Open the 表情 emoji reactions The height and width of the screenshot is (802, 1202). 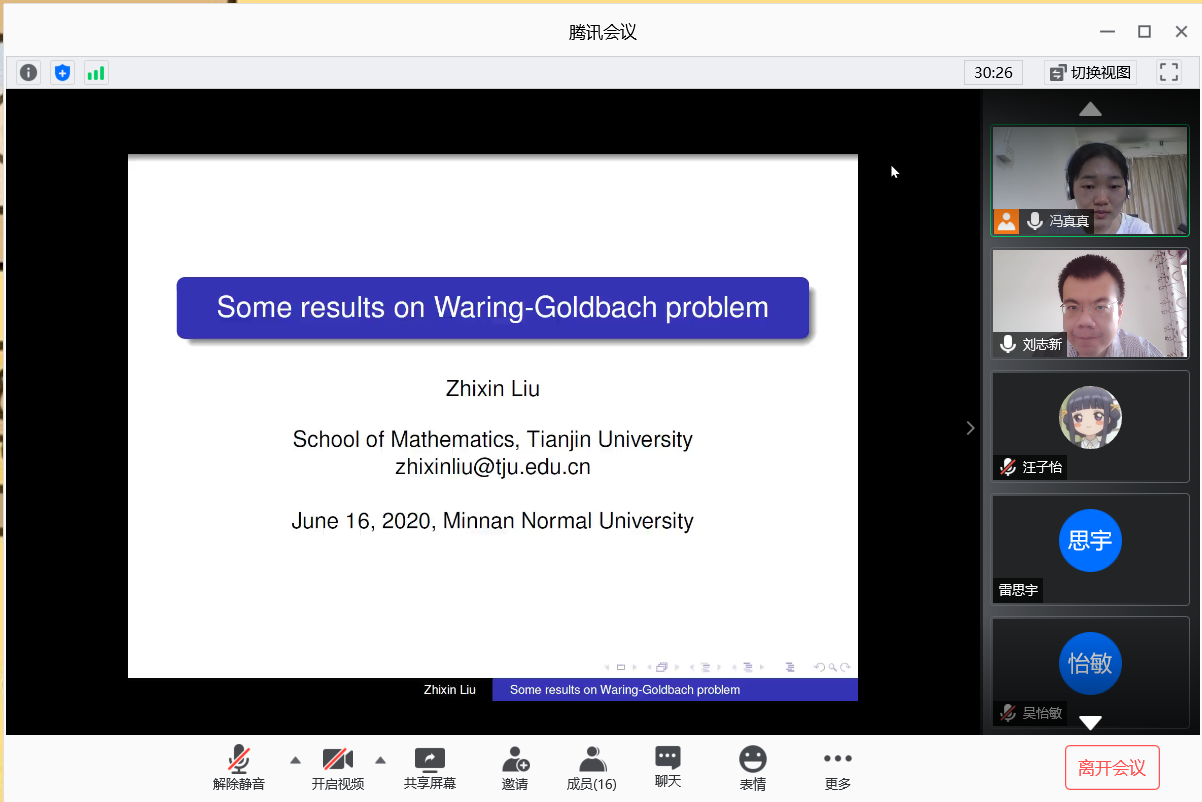[x=753, y=768]
